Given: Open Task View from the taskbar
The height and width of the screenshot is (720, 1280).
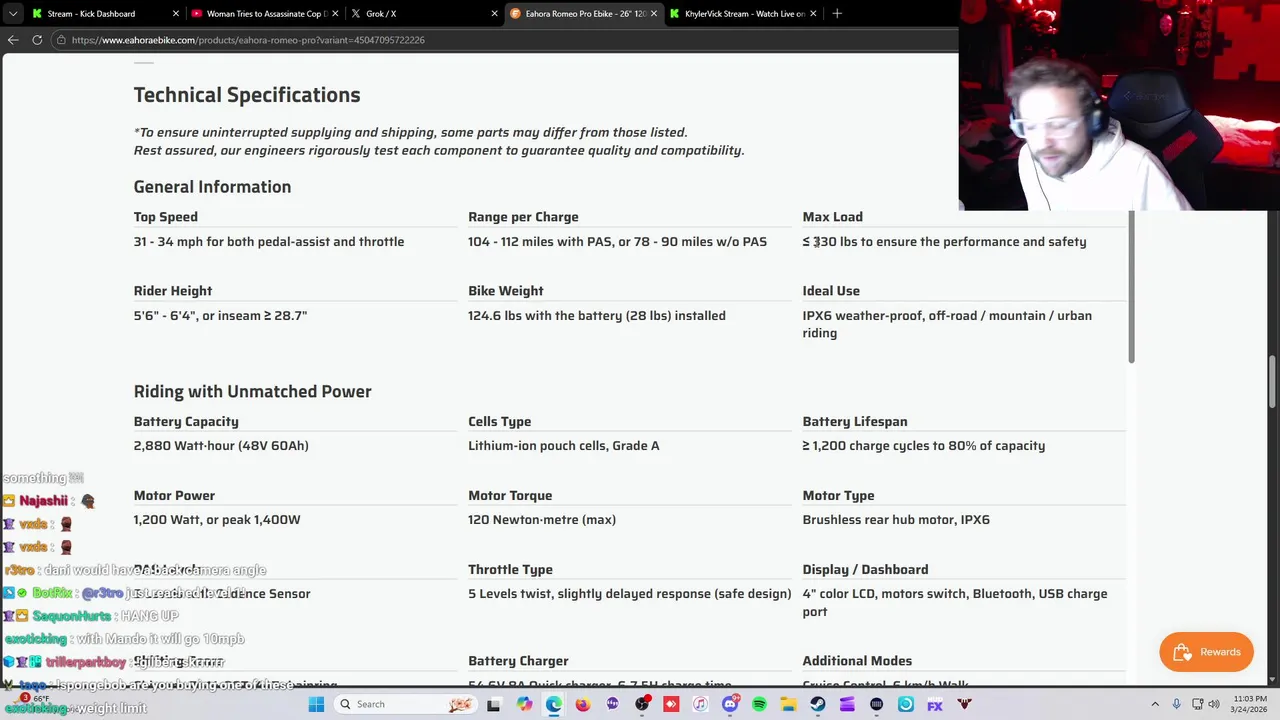Looking at the screenshot, I should pyautogui.click(x=494, y=704).
